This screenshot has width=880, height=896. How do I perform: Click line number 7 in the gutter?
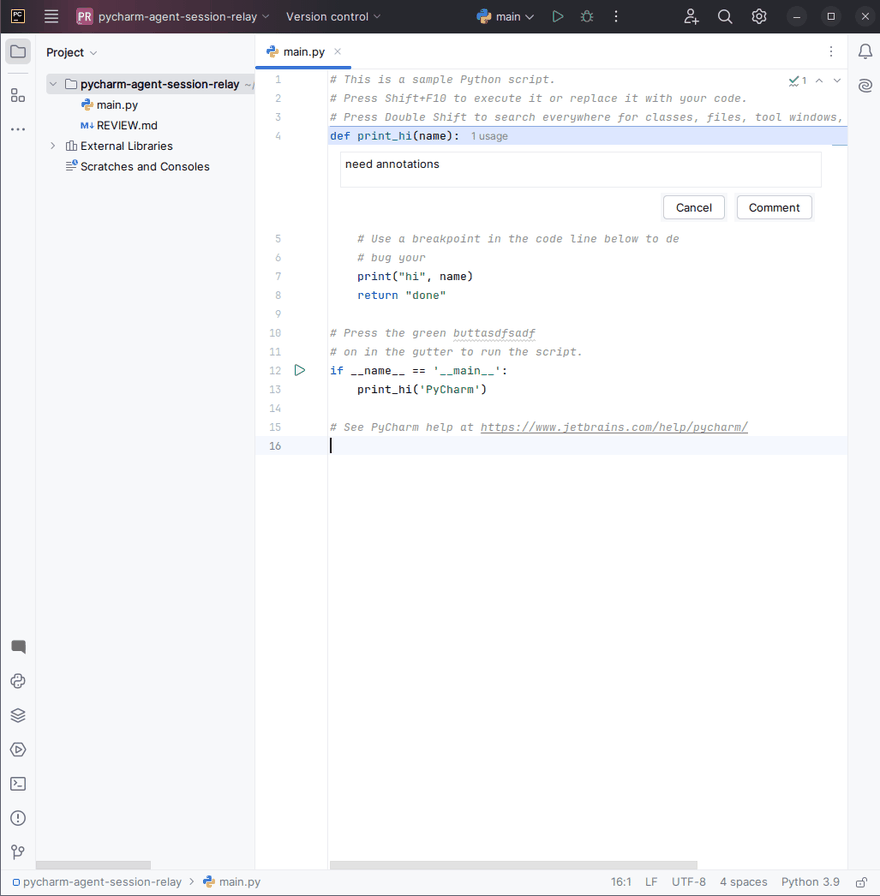pos(278,277)
